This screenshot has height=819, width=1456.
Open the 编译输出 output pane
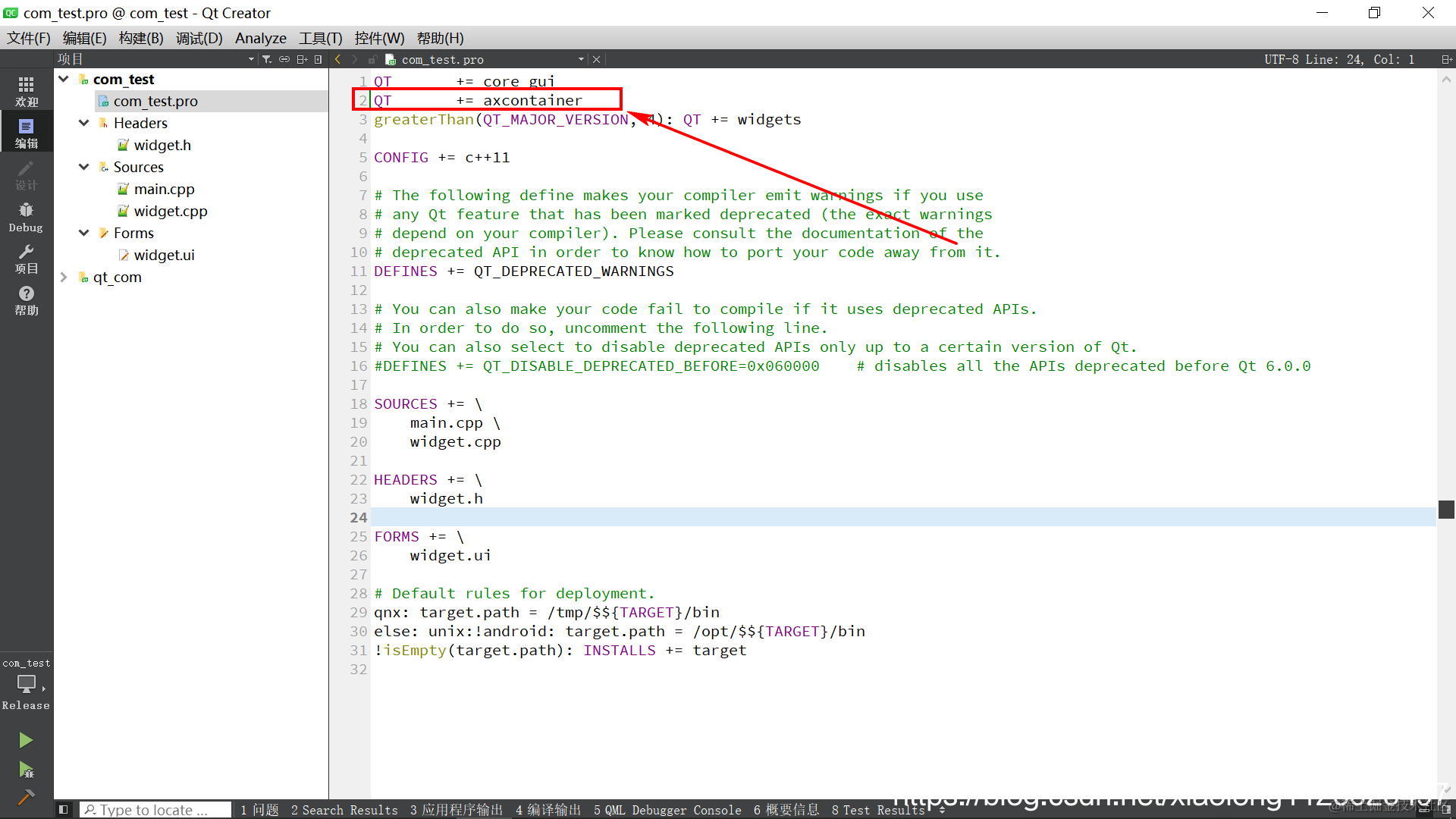[548, 810]
